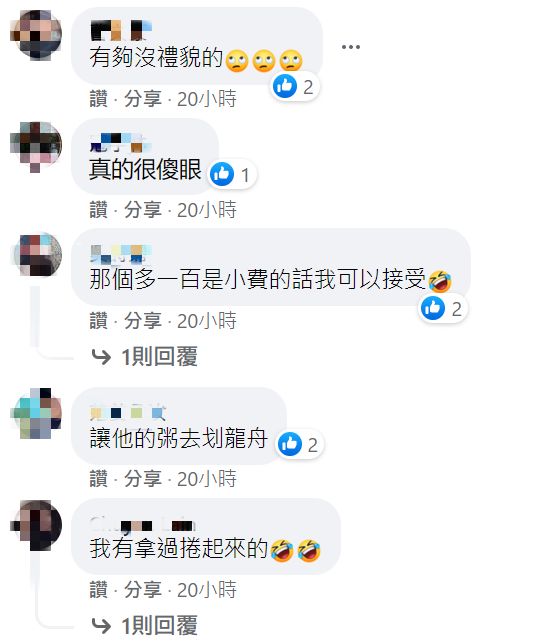Click the like reaction icon on 划龍舟 comment
Screen dimensions: 546x643
point(290,444)
